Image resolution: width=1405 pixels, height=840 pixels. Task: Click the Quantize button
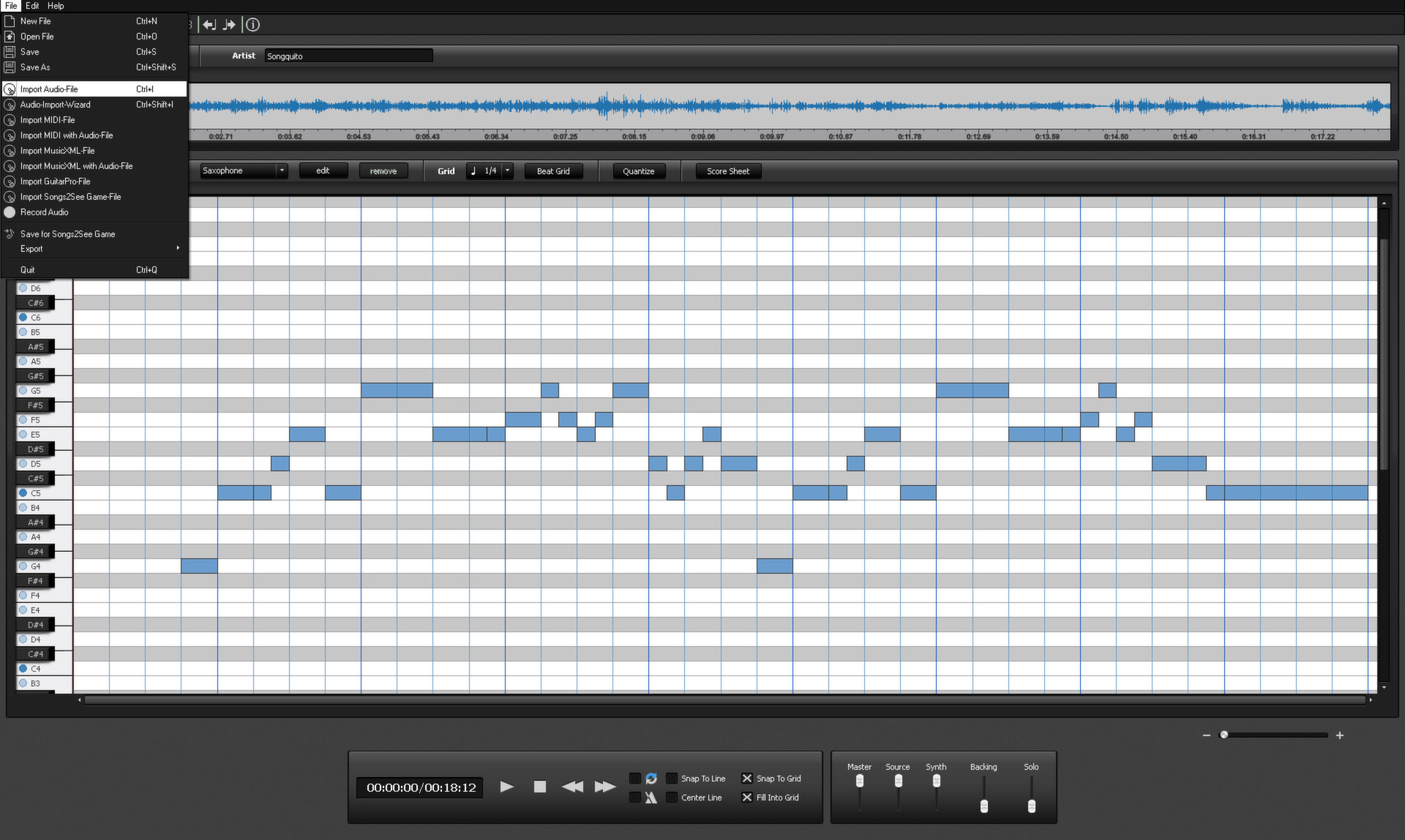(x=638, y=170)
